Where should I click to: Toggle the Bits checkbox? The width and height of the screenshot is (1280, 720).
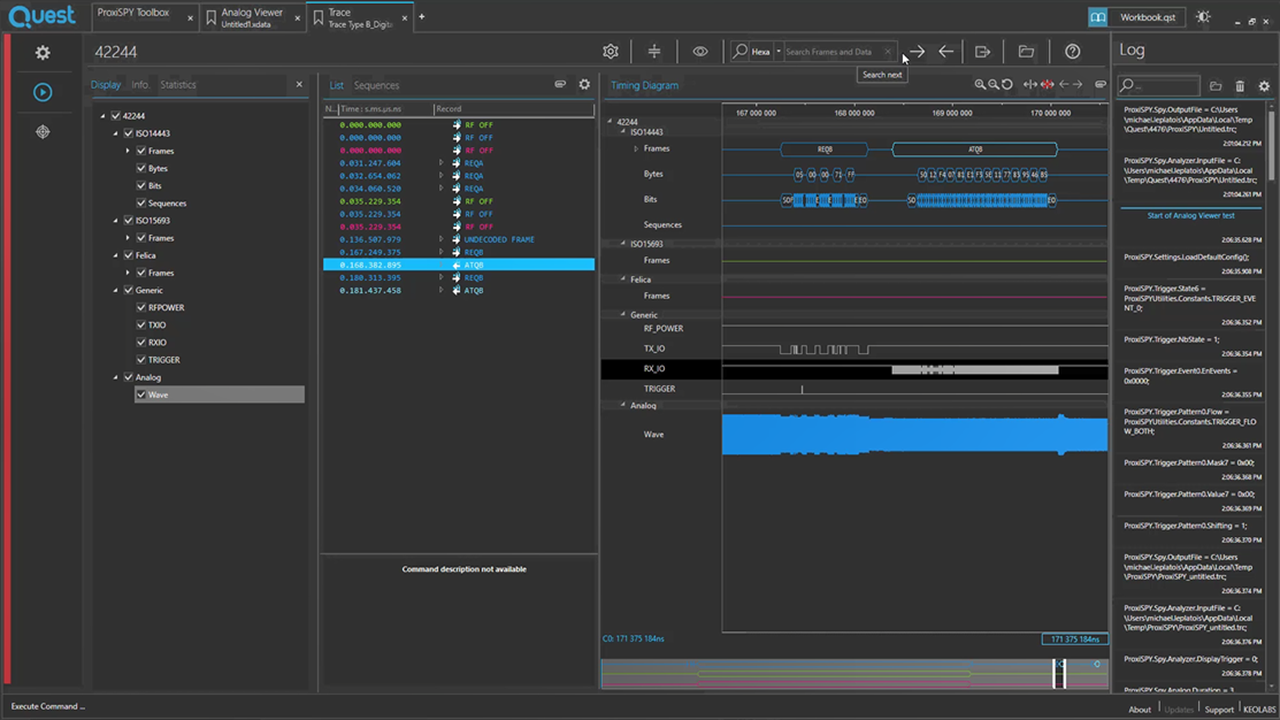[x=141, y=186]
